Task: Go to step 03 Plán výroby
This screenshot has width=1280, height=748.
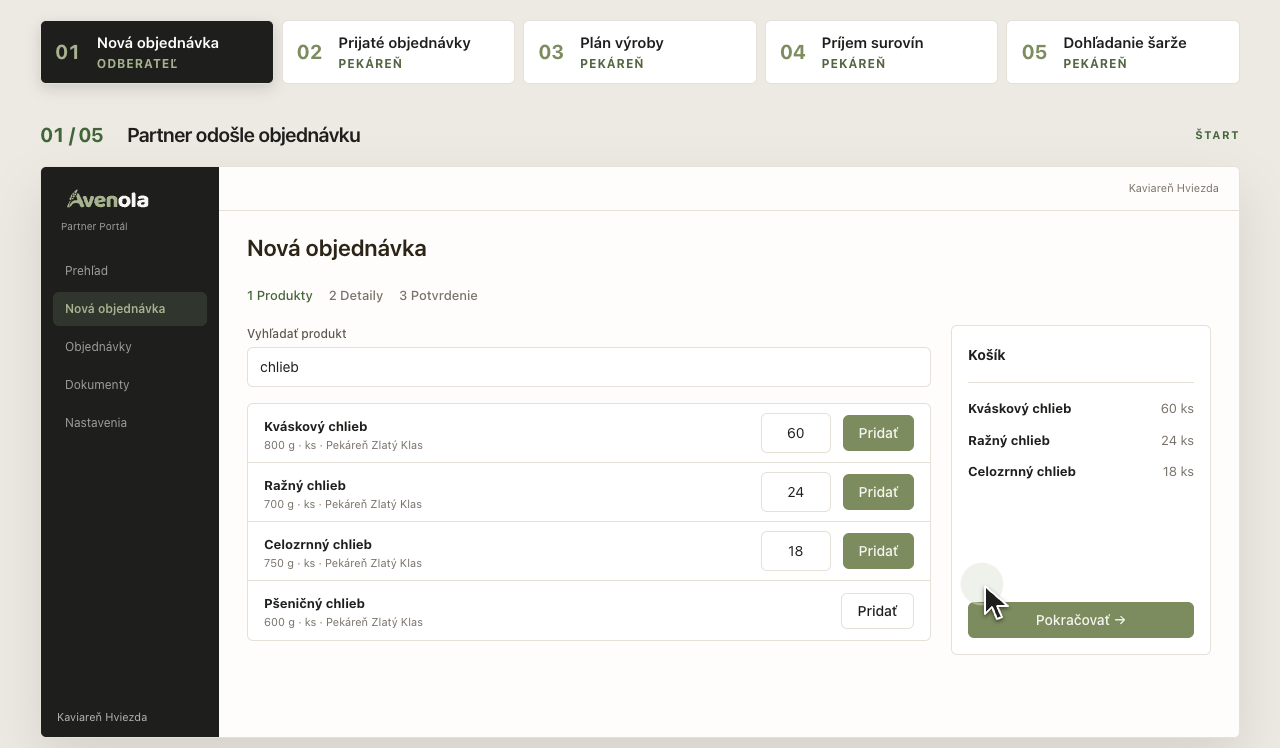Action: coord(640,52)
